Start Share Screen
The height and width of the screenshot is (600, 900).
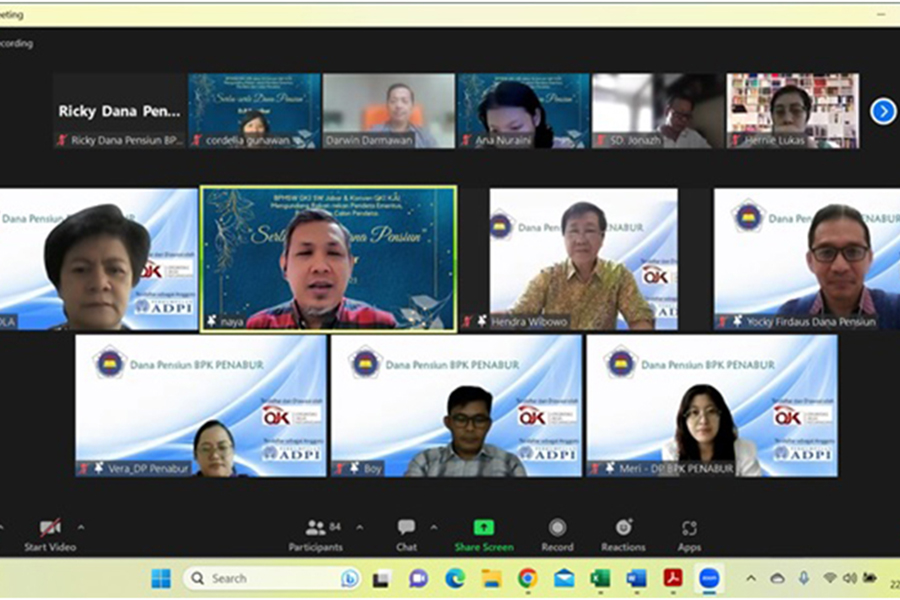(484, 535)
